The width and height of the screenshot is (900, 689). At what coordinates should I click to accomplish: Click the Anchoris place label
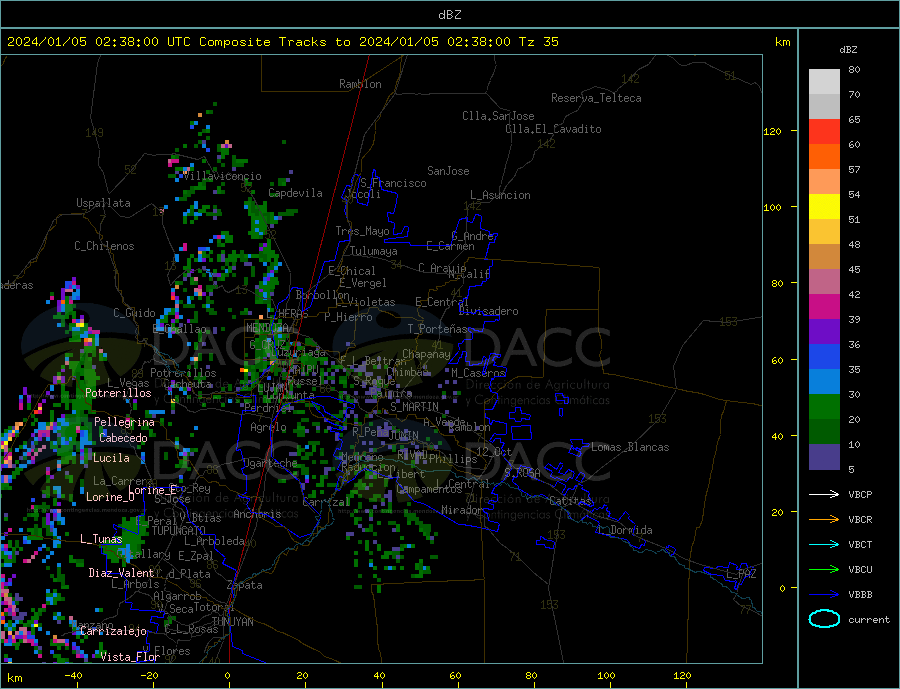[x=257, y=514]
